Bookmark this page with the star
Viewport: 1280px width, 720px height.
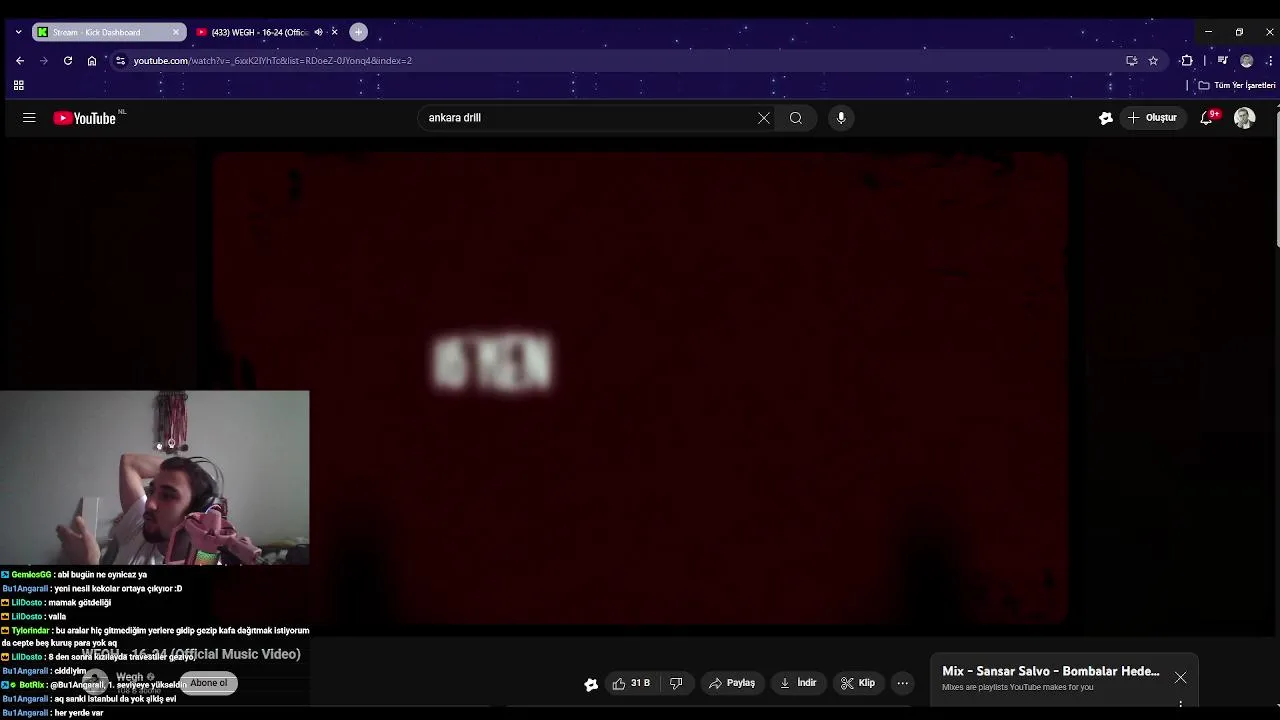click(x=1153, y=61)
